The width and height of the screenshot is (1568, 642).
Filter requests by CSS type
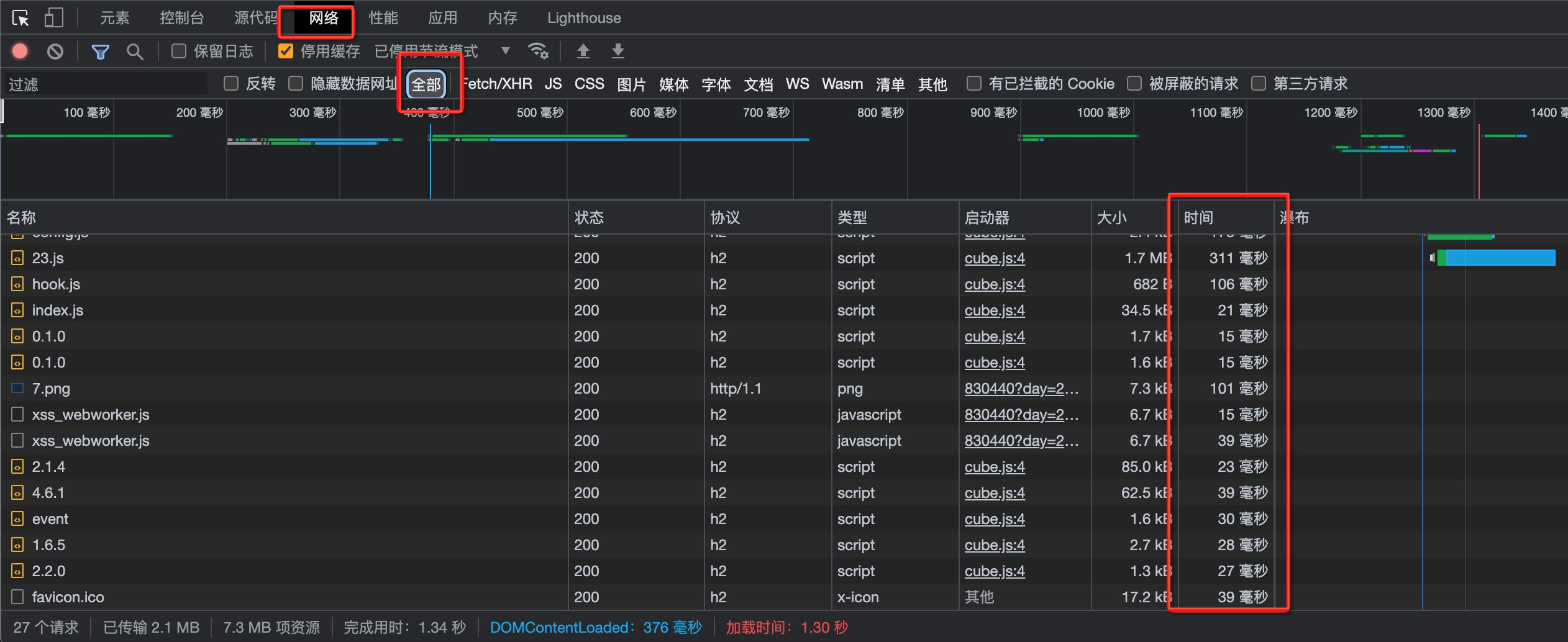point(590,84)
